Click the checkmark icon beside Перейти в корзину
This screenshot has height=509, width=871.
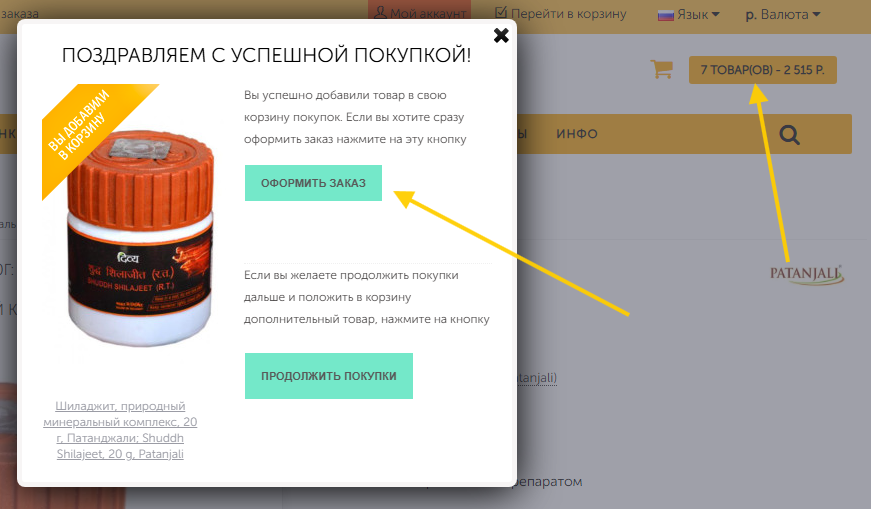[502, 13]
